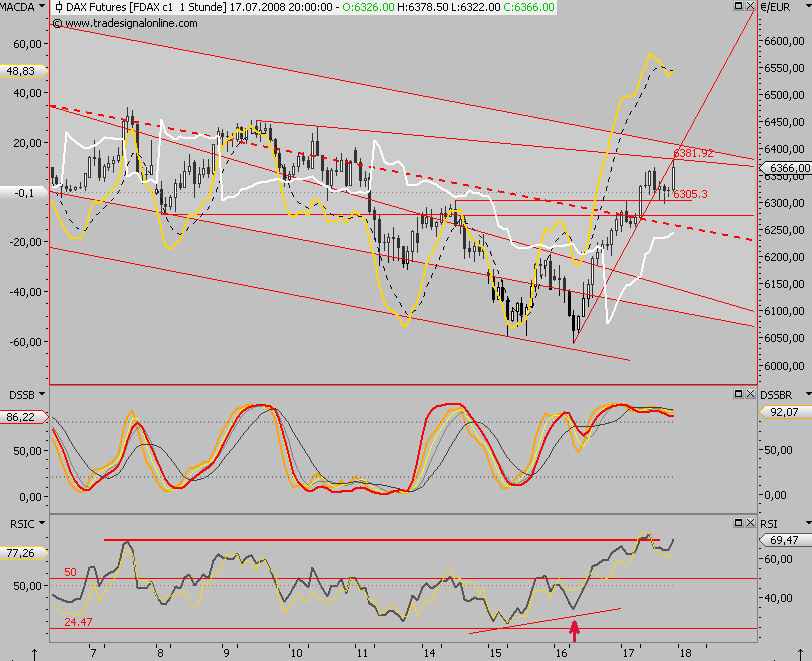This screenshot has width=812, height=661.
Task: Click the chart title DAX Futures [FDAX c1 1 Stunde]
Action: (x=146, y=7)
